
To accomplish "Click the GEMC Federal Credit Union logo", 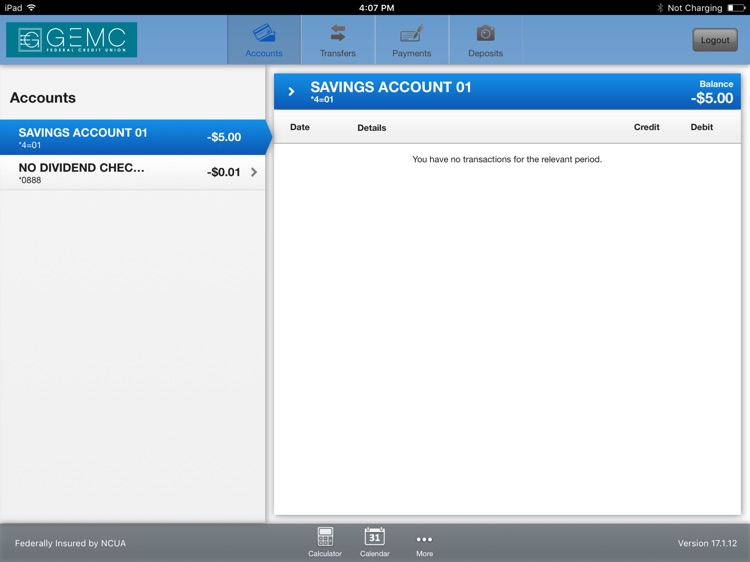I will point(72,40).
